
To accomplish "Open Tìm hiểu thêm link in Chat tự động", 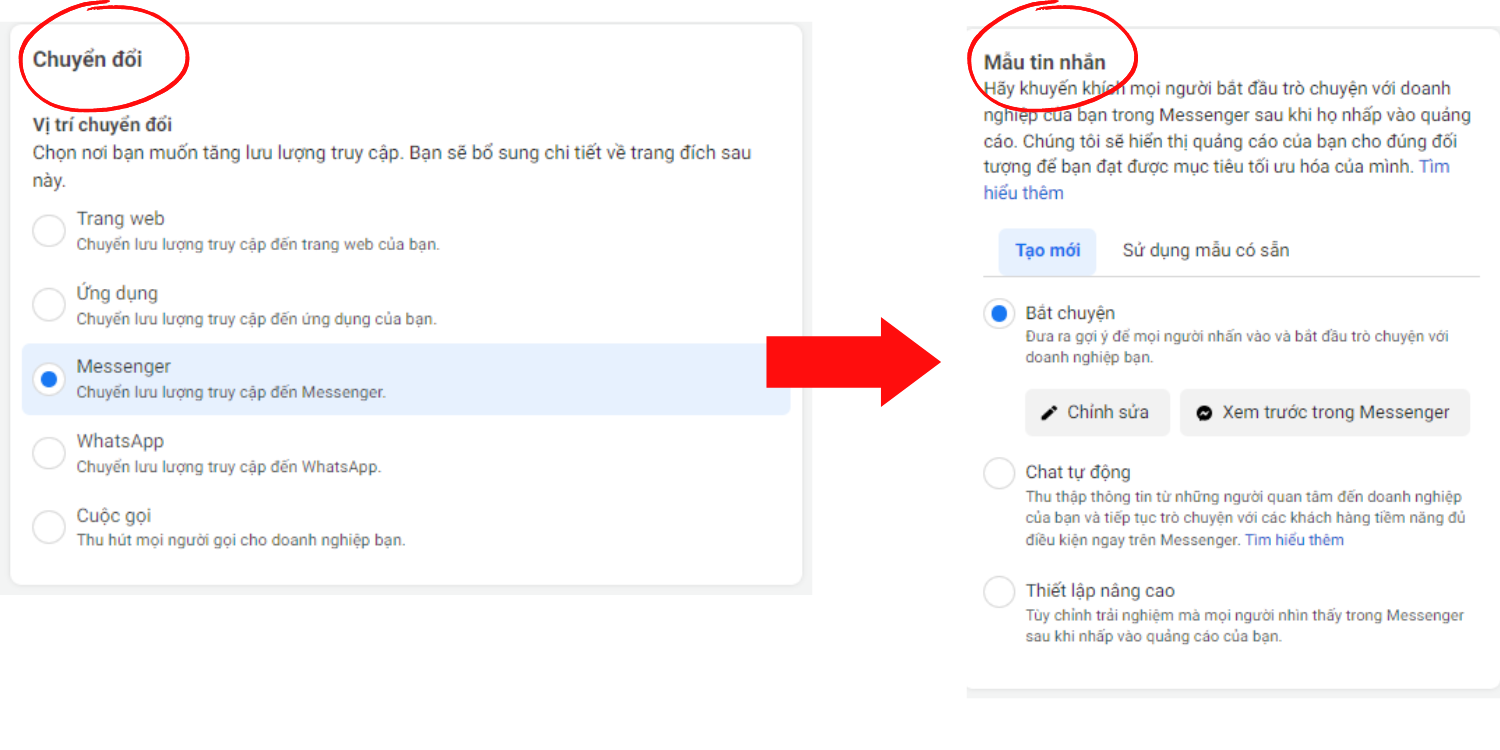I will tap(1294, 540).
